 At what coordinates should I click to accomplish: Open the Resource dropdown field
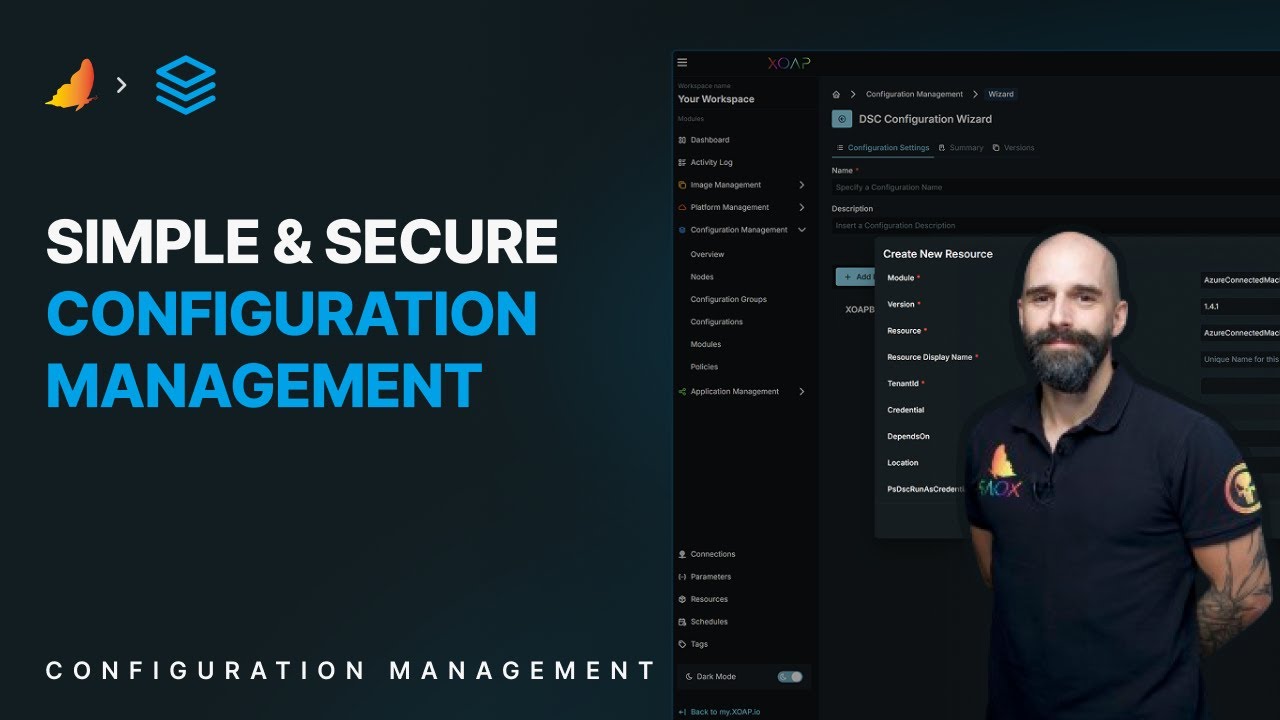pyautogui.click(x=1240, y=332)
